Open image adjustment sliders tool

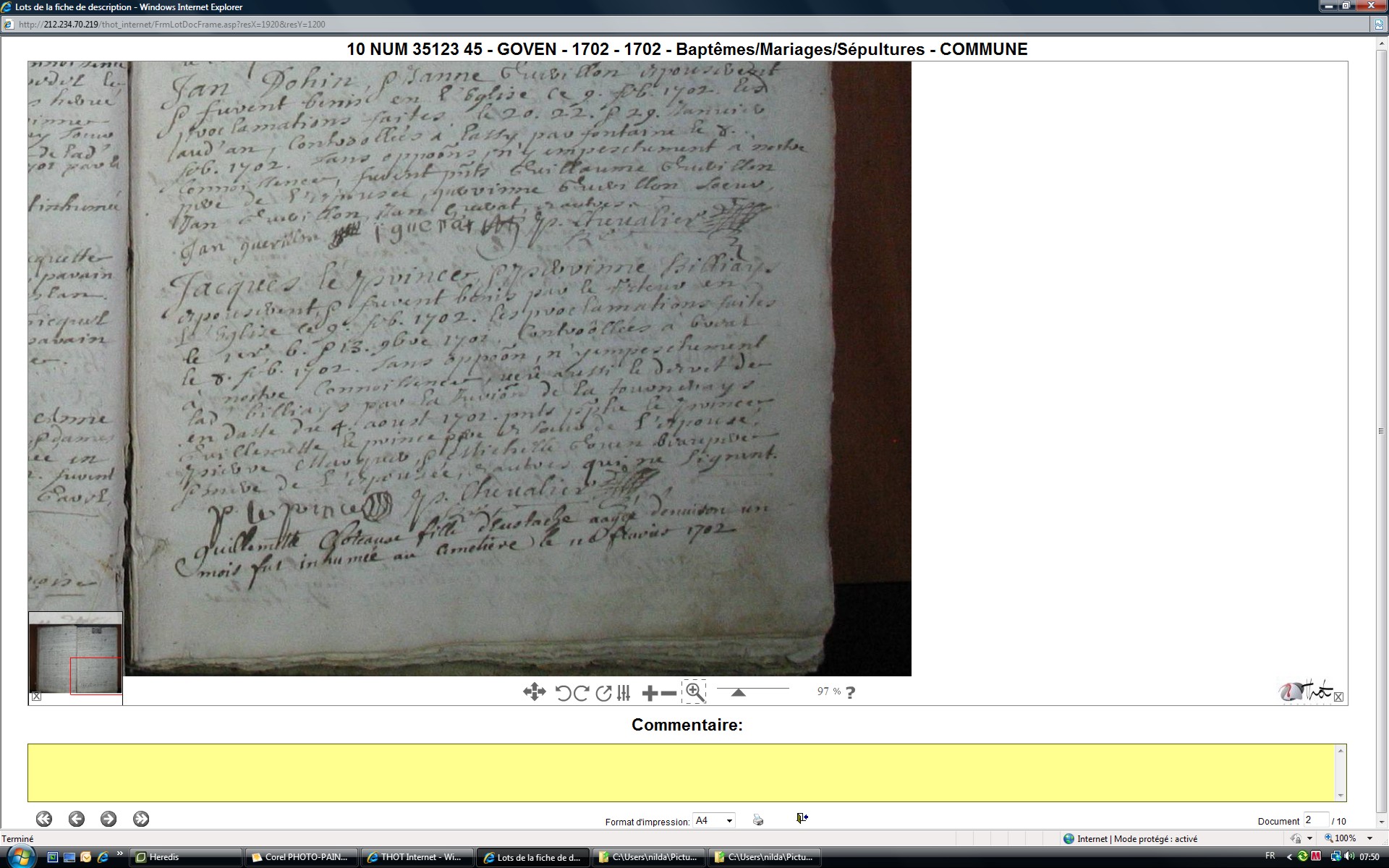(x=624, y=693)
